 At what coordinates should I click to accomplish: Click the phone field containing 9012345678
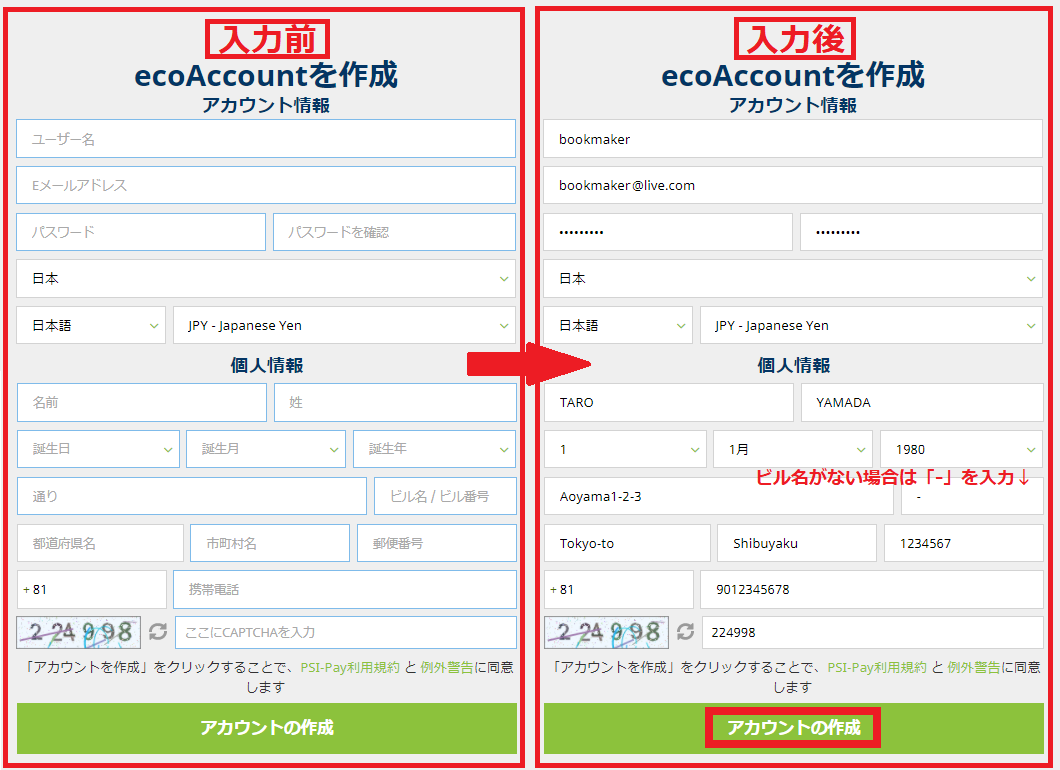tap(871, 589)
